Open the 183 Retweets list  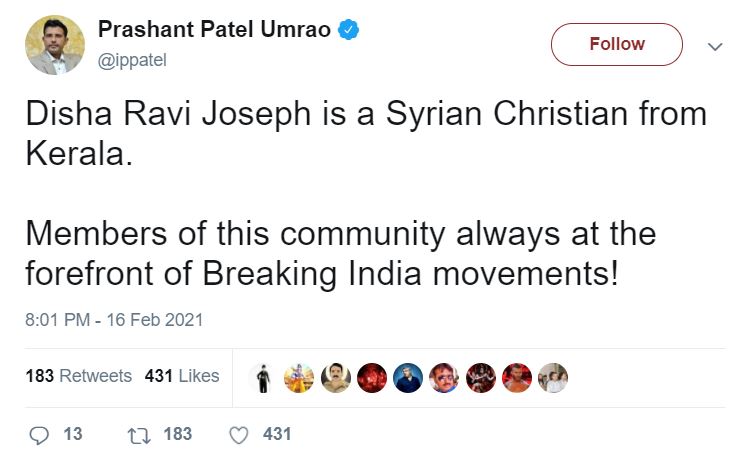click(x=79, y=376)
